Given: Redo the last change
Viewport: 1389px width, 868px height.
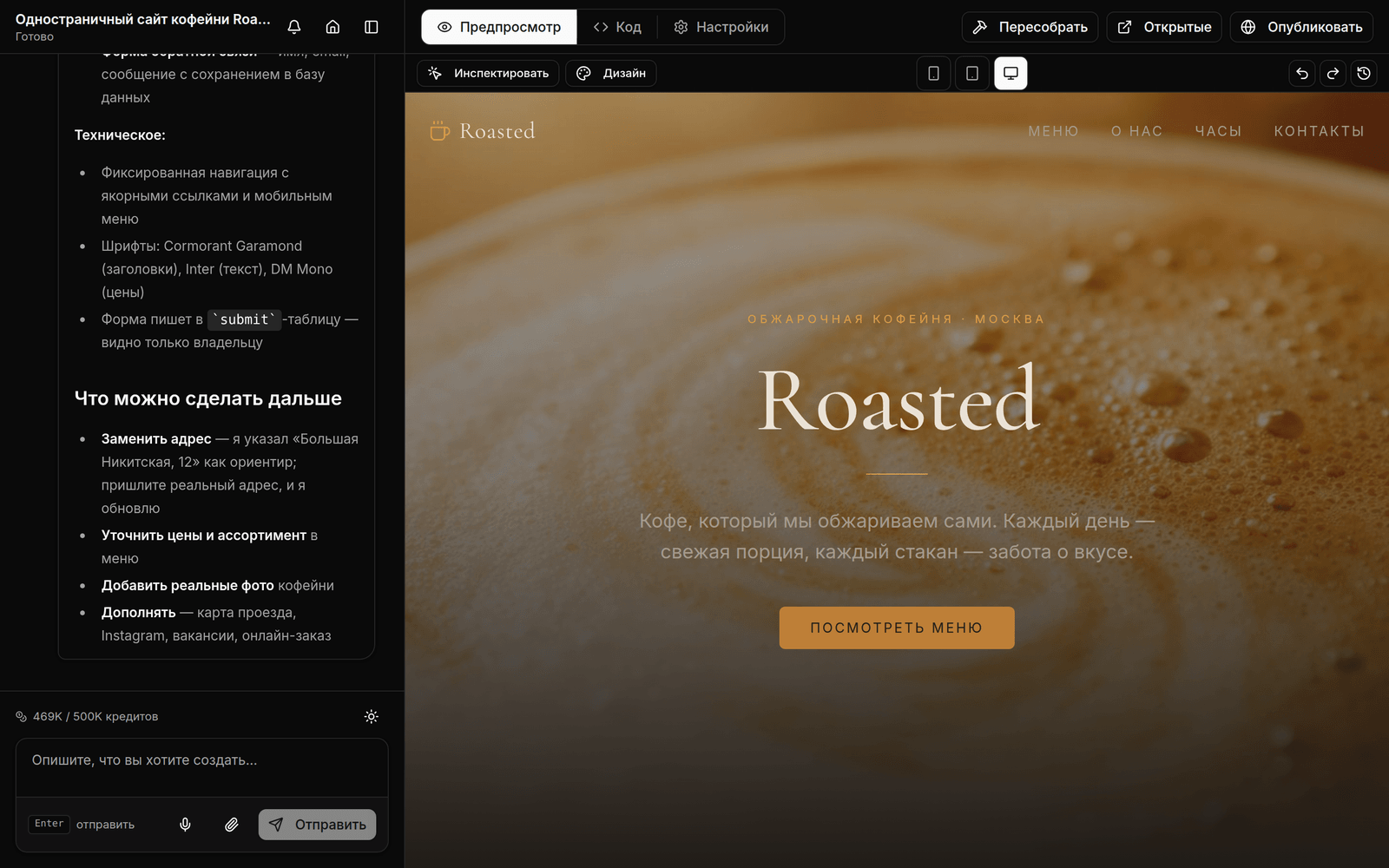Looking at the screenshot, I should click(1333, 74).
